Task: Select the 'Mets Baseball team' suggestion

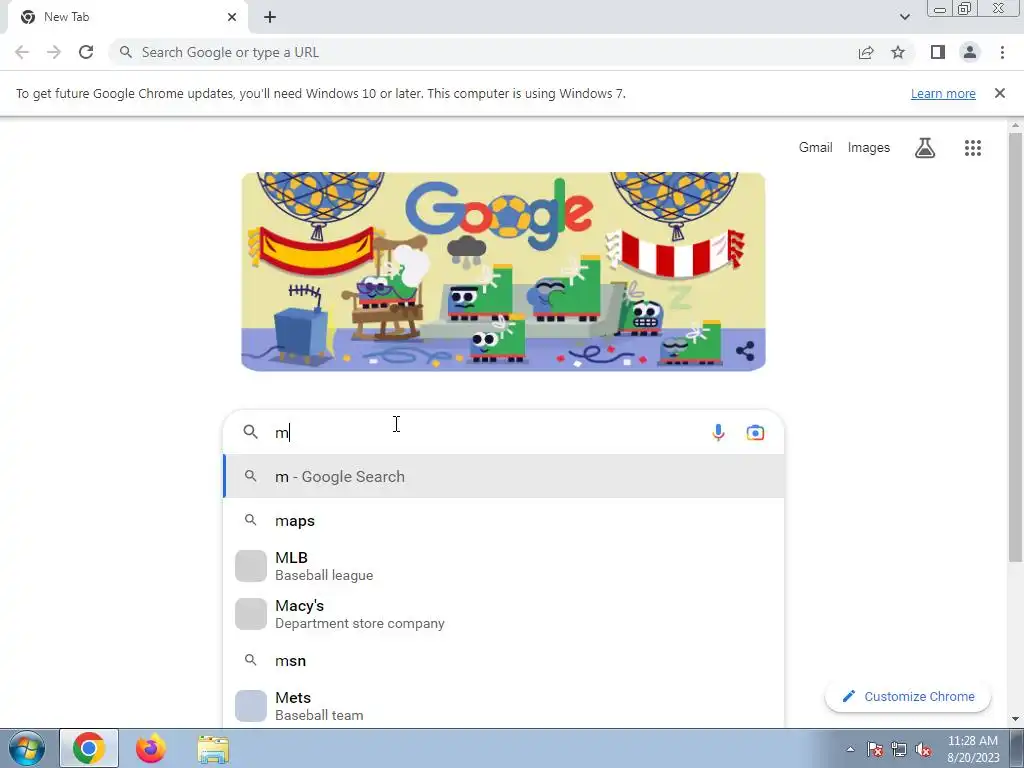Action: (504, 706)
